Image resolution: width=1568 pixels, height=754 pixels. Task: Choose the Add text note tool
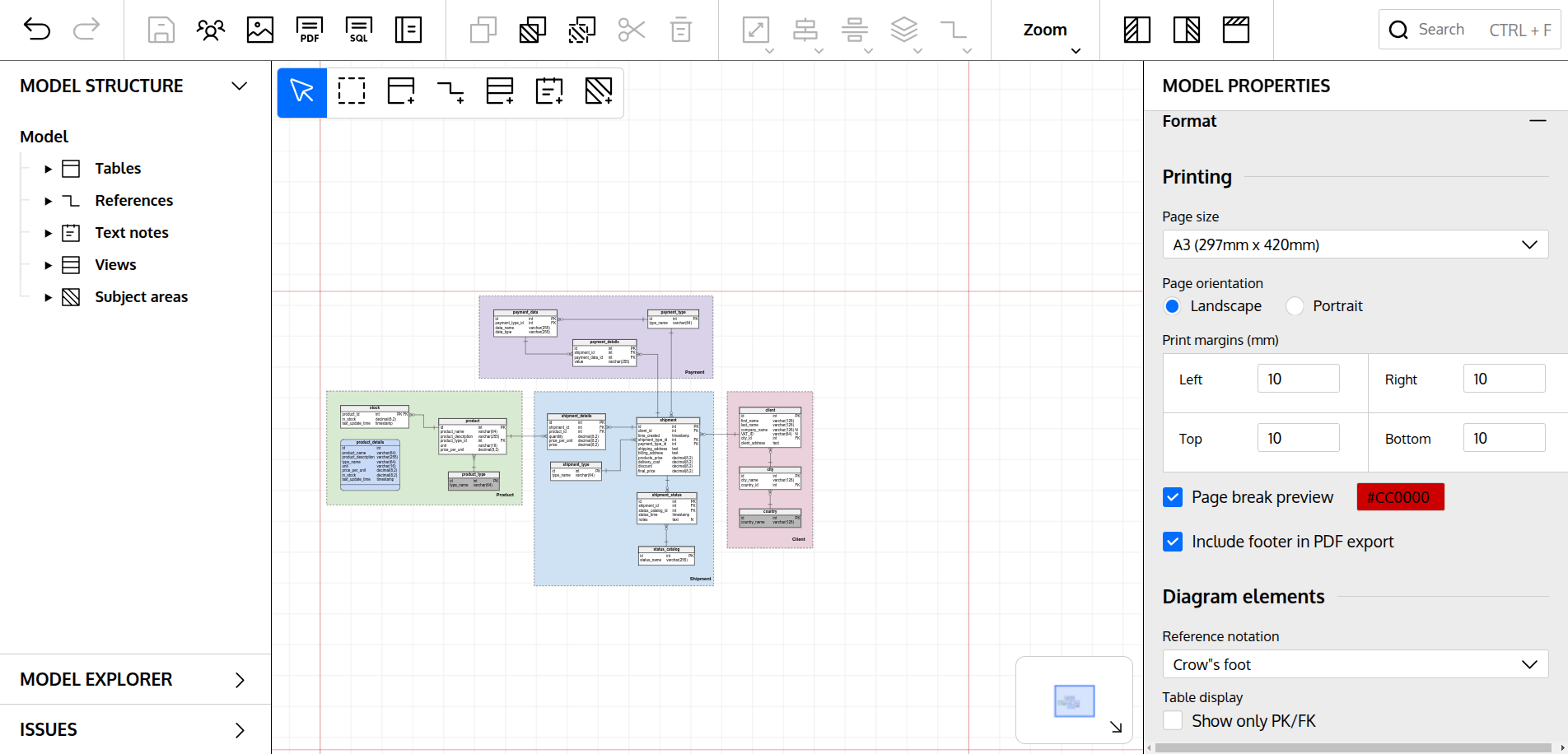click(549, 91)
